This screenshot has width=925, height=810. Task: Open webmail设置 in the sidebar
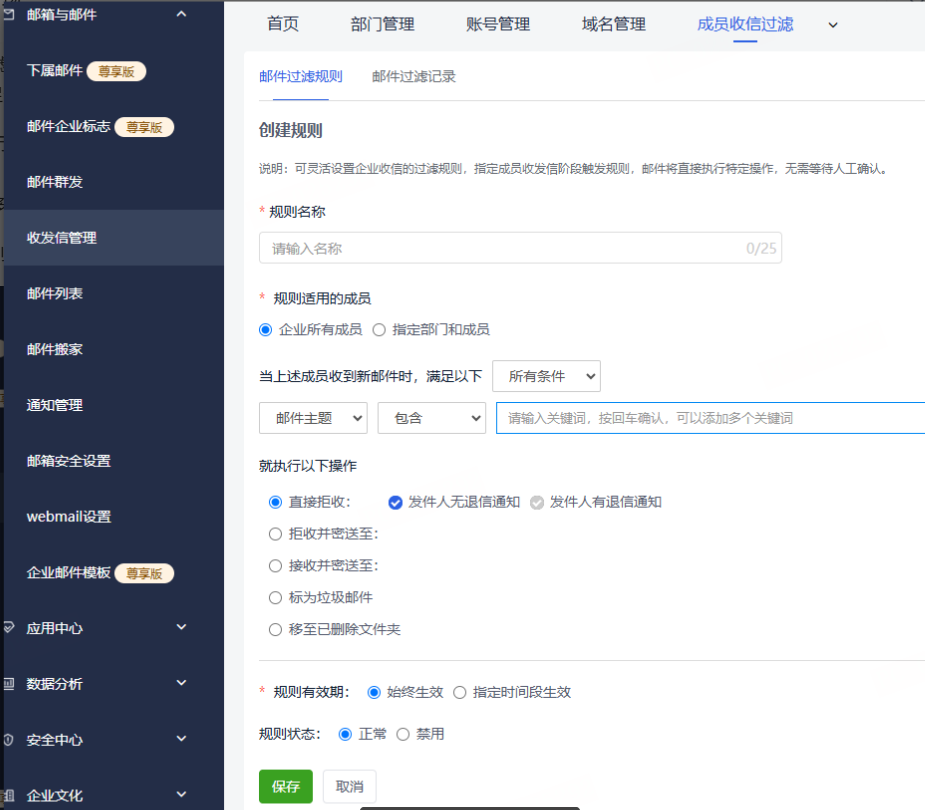tap(68, 516)
